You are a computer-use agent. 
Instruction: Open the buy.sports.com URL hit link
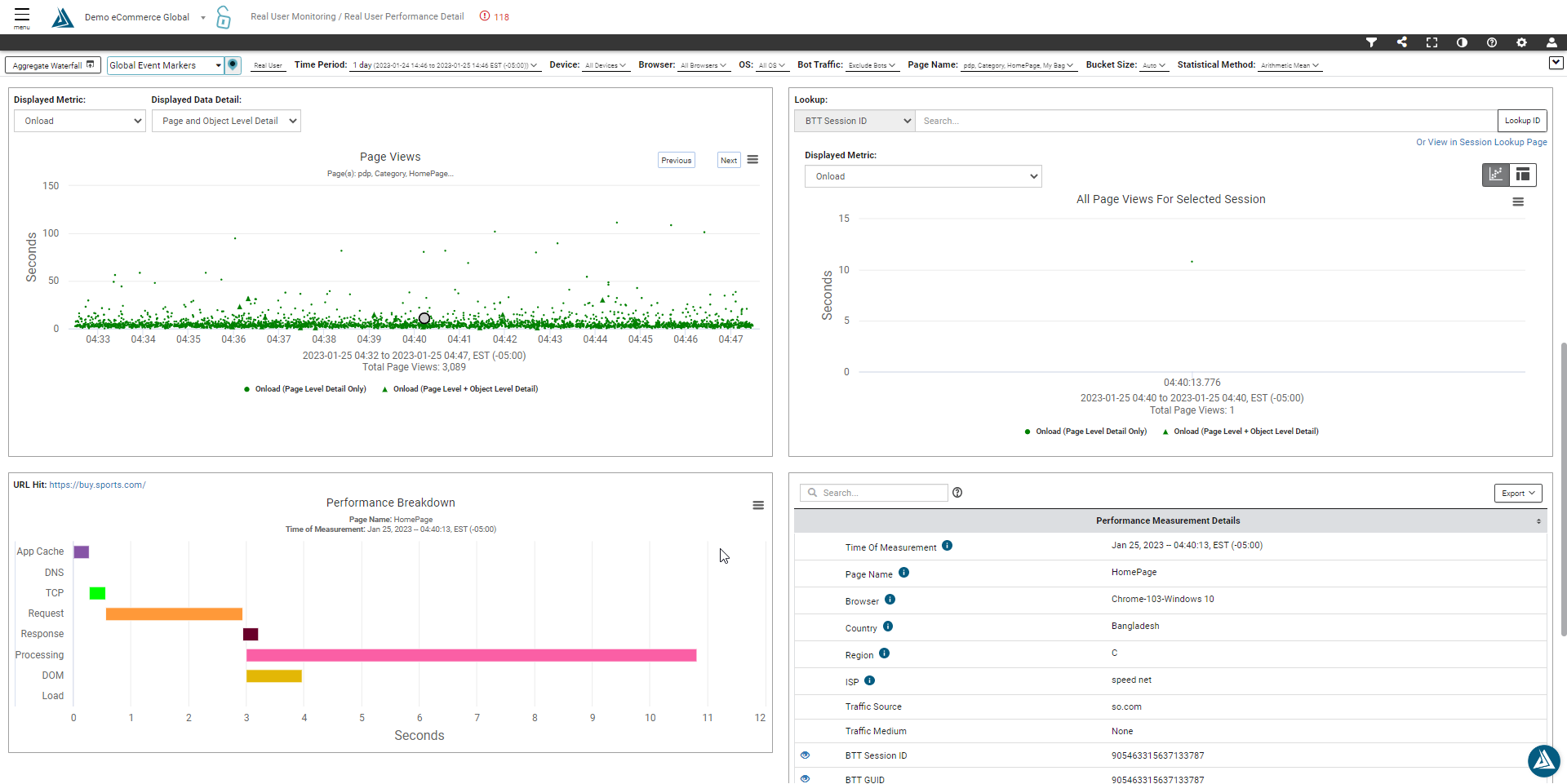[x=97, y=485]
